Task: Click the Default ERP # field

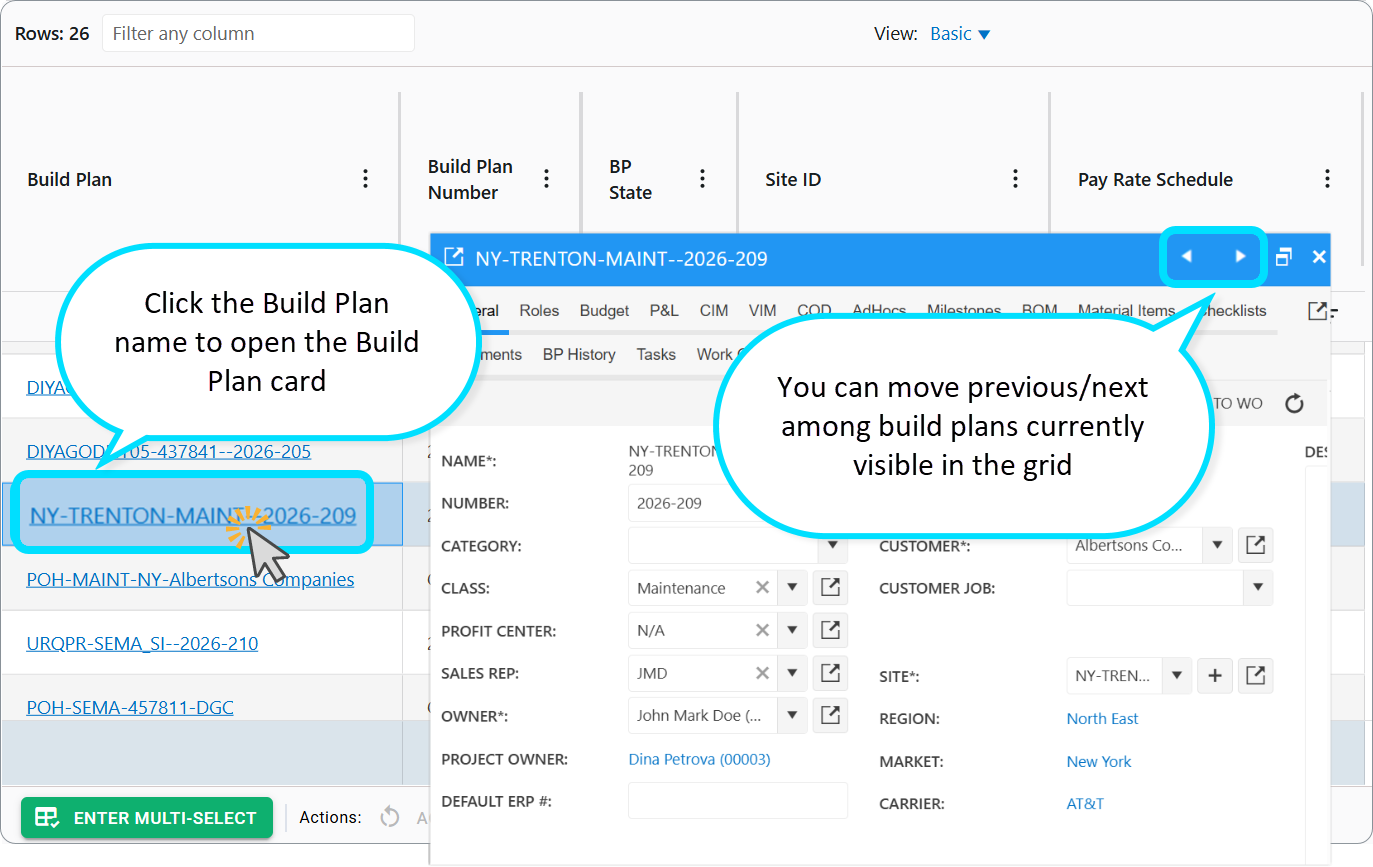Action: click(x=738, y=801)
